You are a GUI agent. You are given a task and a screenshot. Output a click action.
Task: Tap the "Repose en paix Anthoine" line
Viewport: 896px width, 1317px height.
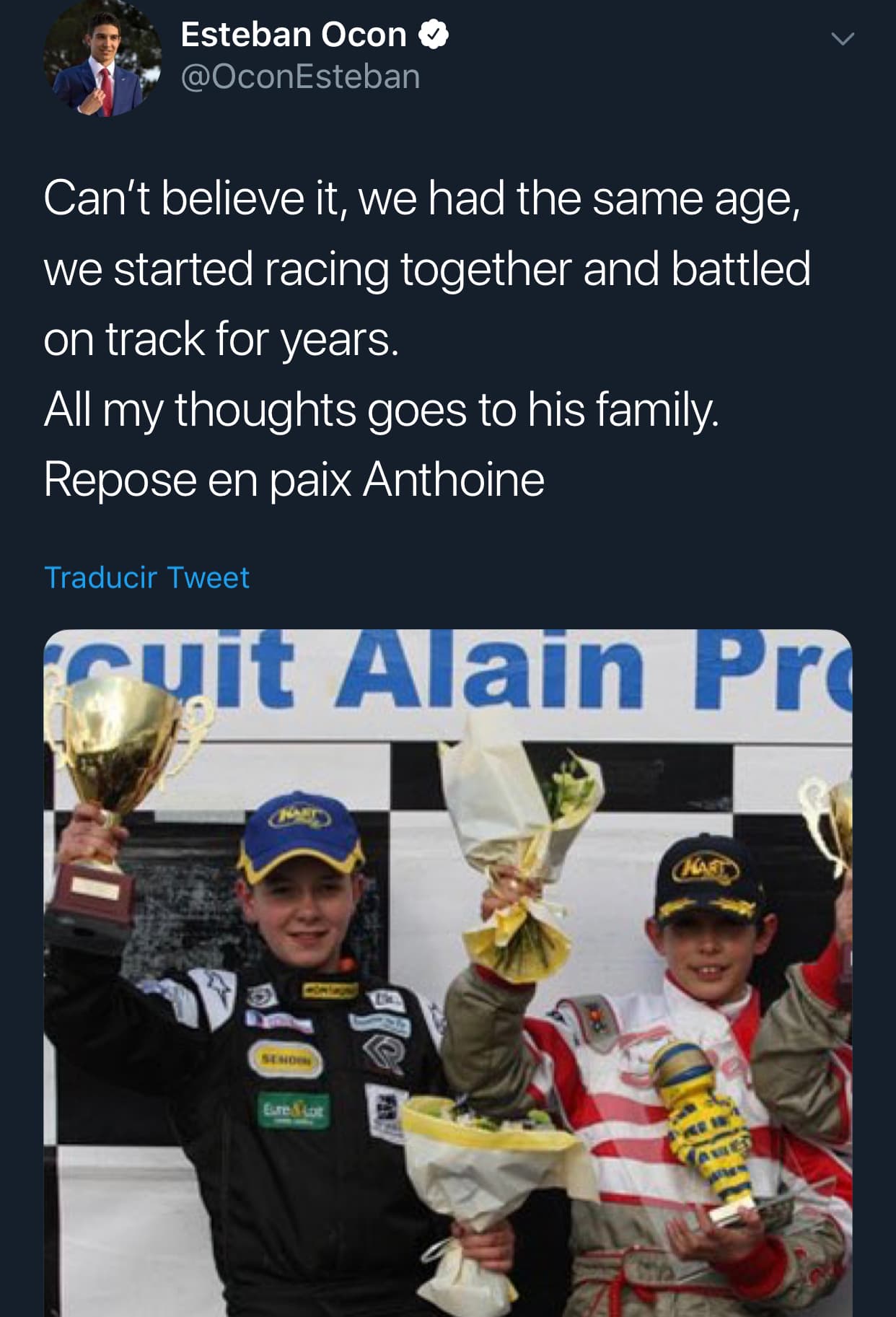(294, 479)
